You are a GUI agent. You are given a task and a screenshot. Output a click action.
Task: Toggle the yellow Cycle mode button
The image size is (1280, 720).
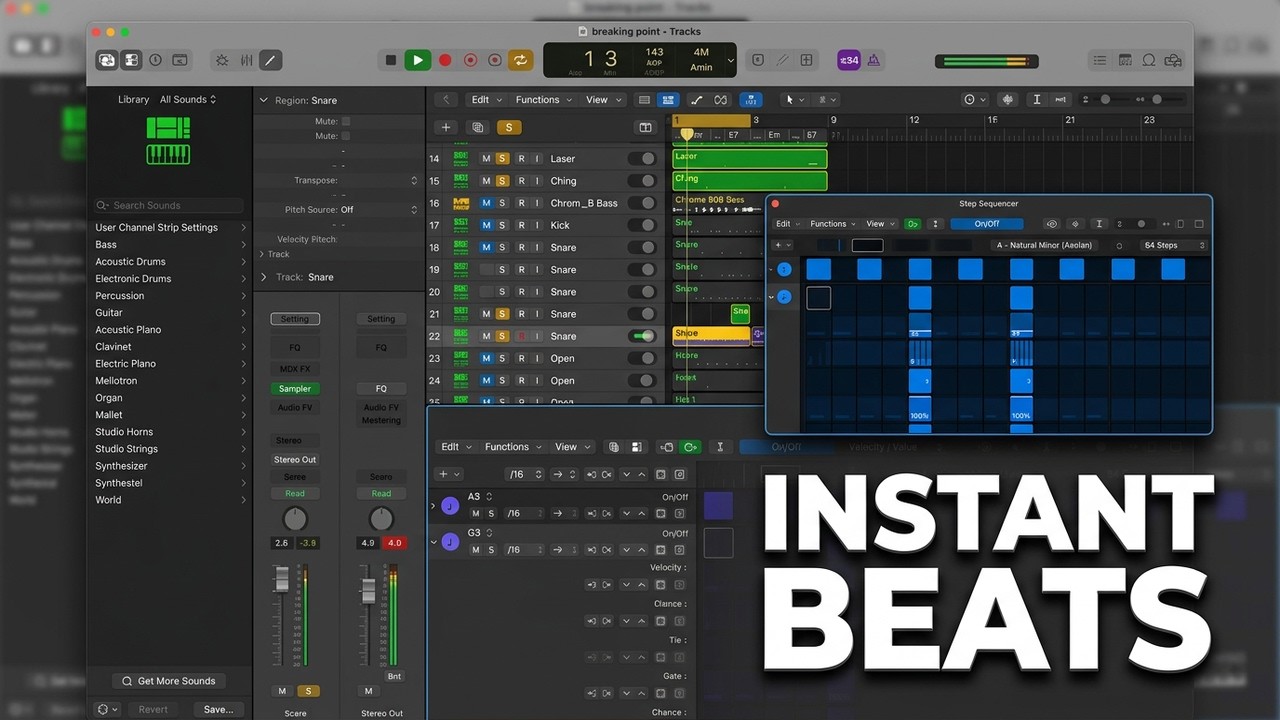(x=520, y=60)
